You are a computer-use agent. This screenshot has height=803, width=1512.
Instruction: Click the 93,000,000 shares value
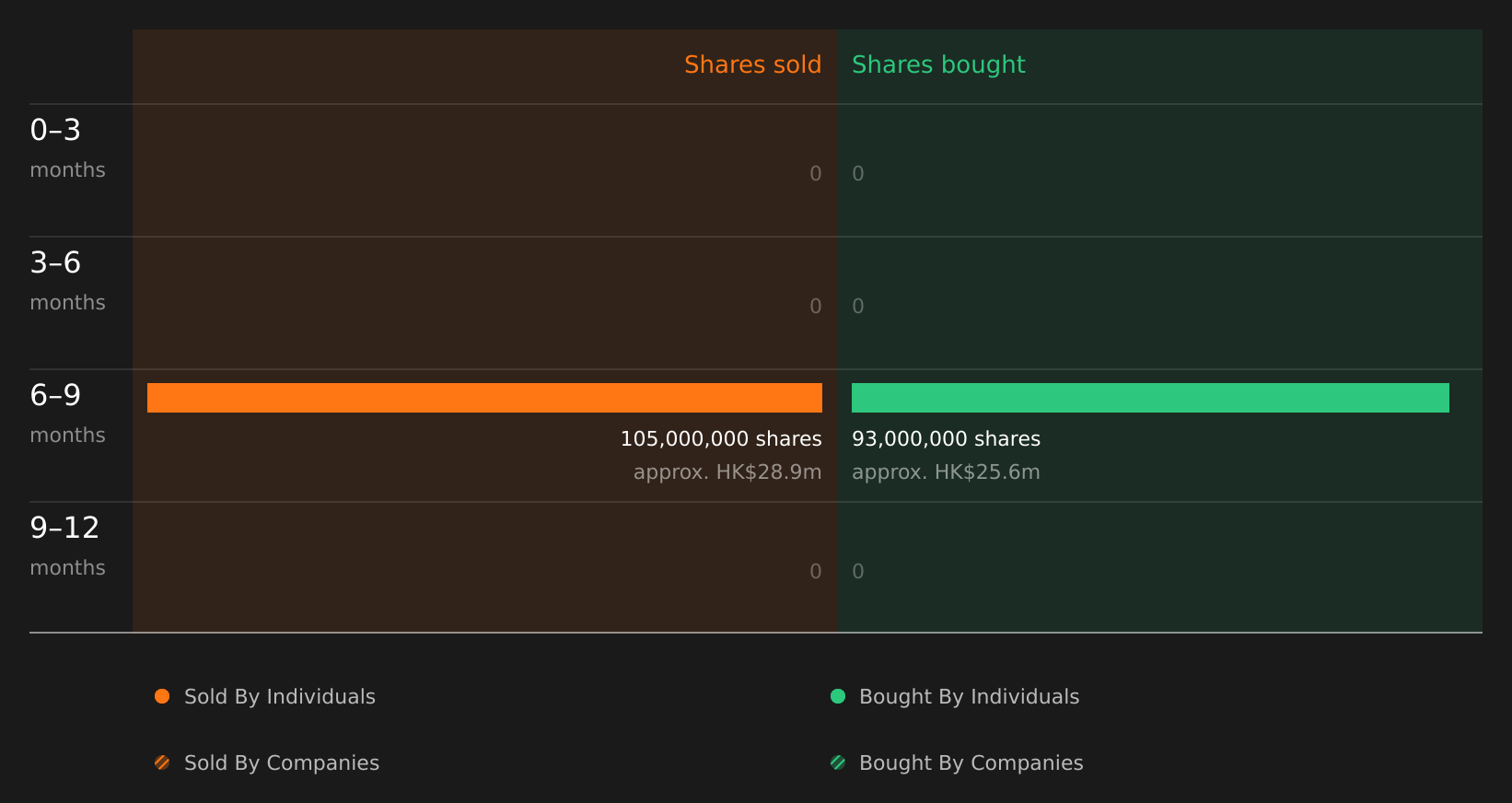(946, 439)
